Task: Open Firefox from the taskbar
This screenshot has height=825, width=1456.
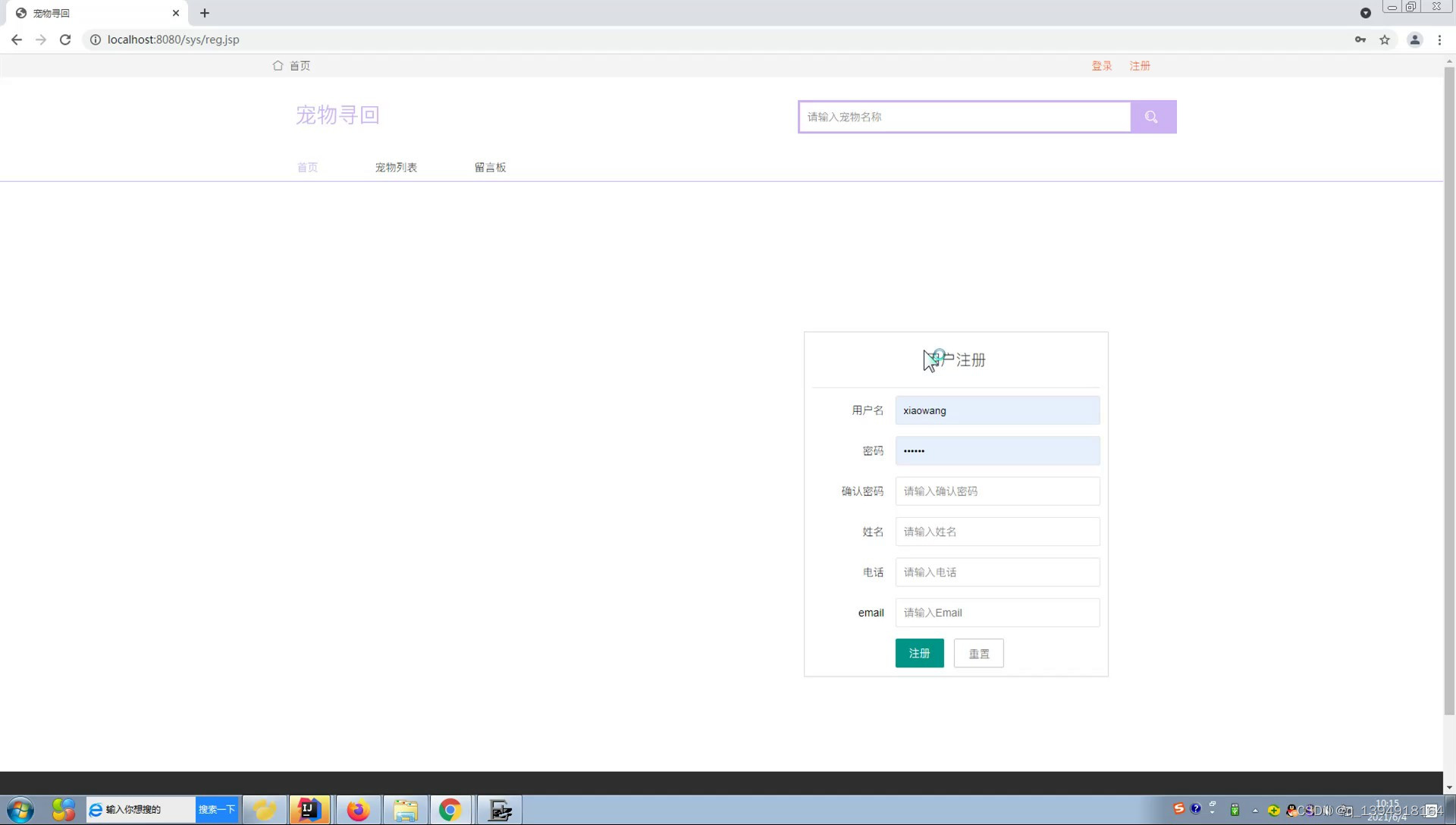Action: click(358, 810)
